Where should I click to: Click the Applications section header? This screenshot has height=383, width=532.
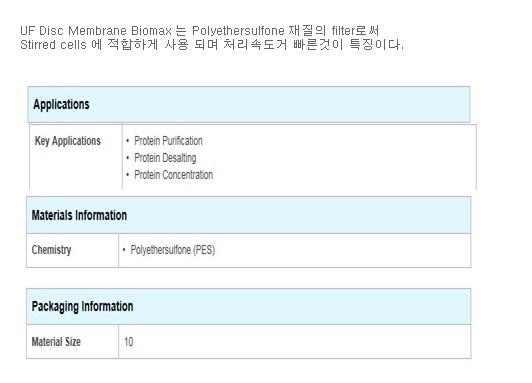(249, 104)
